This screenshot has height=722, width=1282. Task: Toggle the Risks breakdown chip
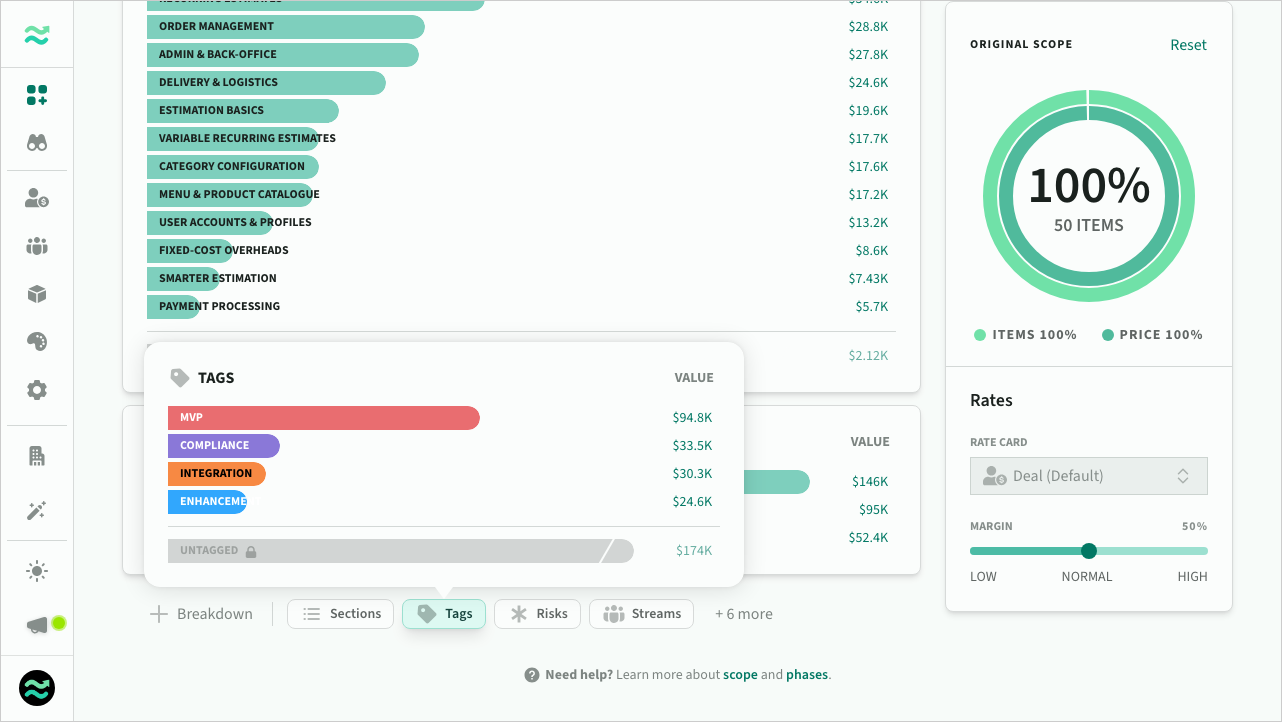538,614
